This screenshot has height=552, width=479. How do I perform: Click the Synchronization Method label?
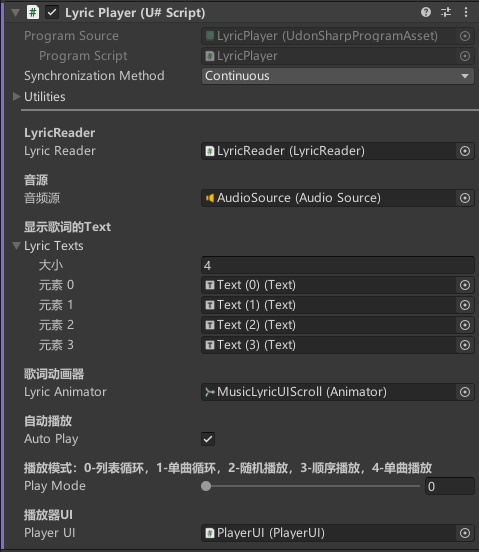point(94,76)
